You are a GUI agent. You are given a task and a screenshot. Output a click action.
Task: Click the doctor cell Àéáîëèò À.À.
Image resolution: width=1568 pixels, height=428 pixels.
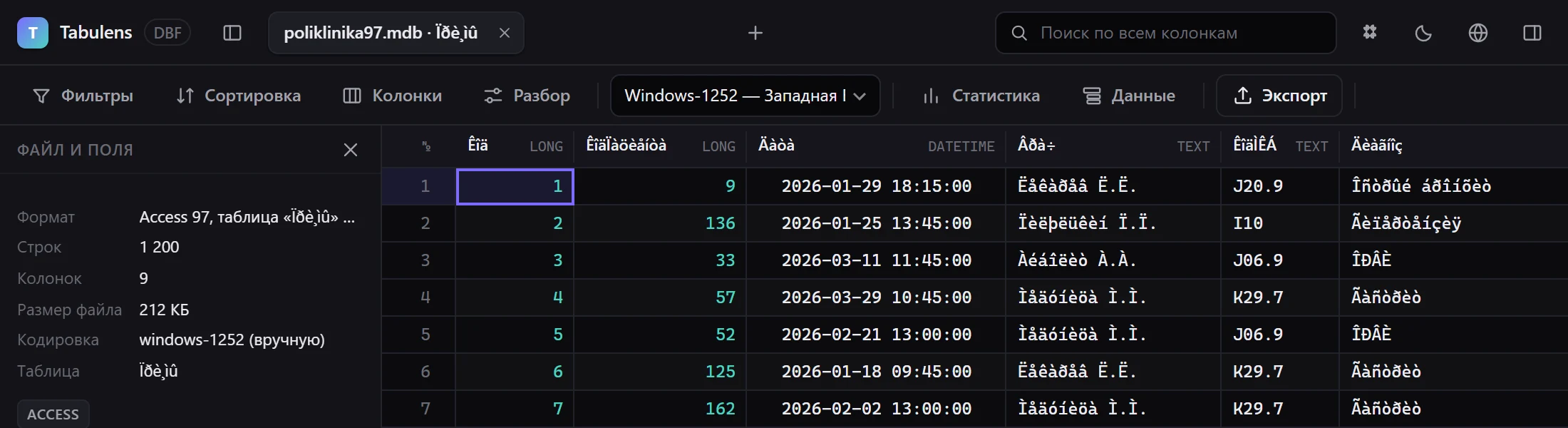point(1114,260)
